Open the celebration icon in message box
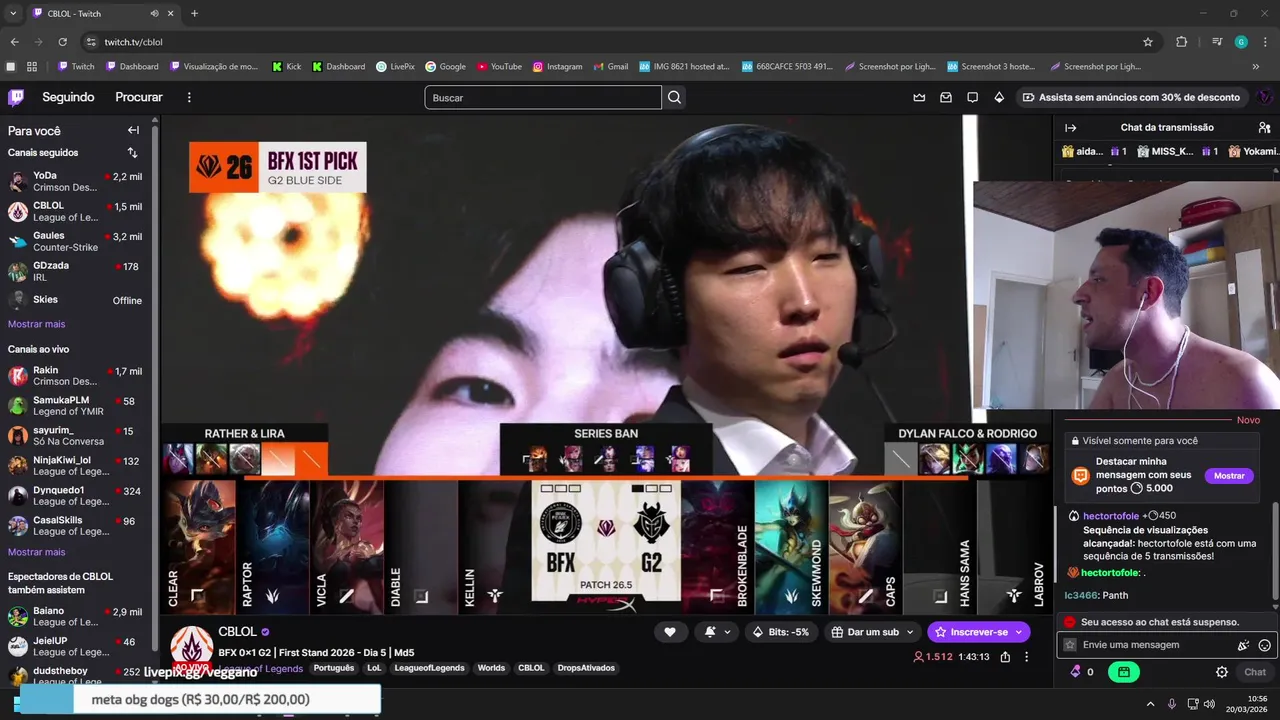 (x=1243, y=645)
